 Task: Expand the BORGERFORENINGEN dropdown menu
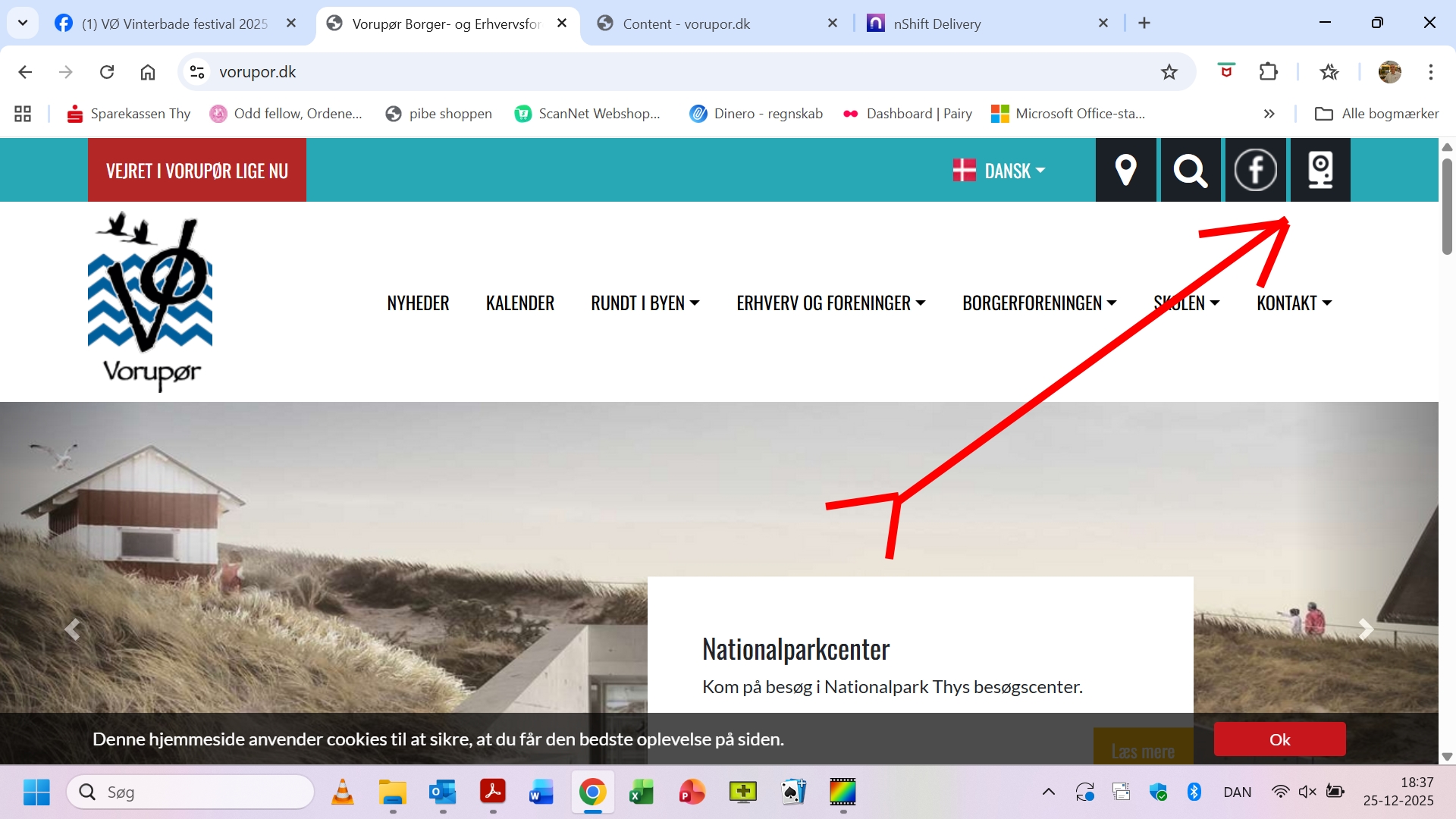(1039, 303)
